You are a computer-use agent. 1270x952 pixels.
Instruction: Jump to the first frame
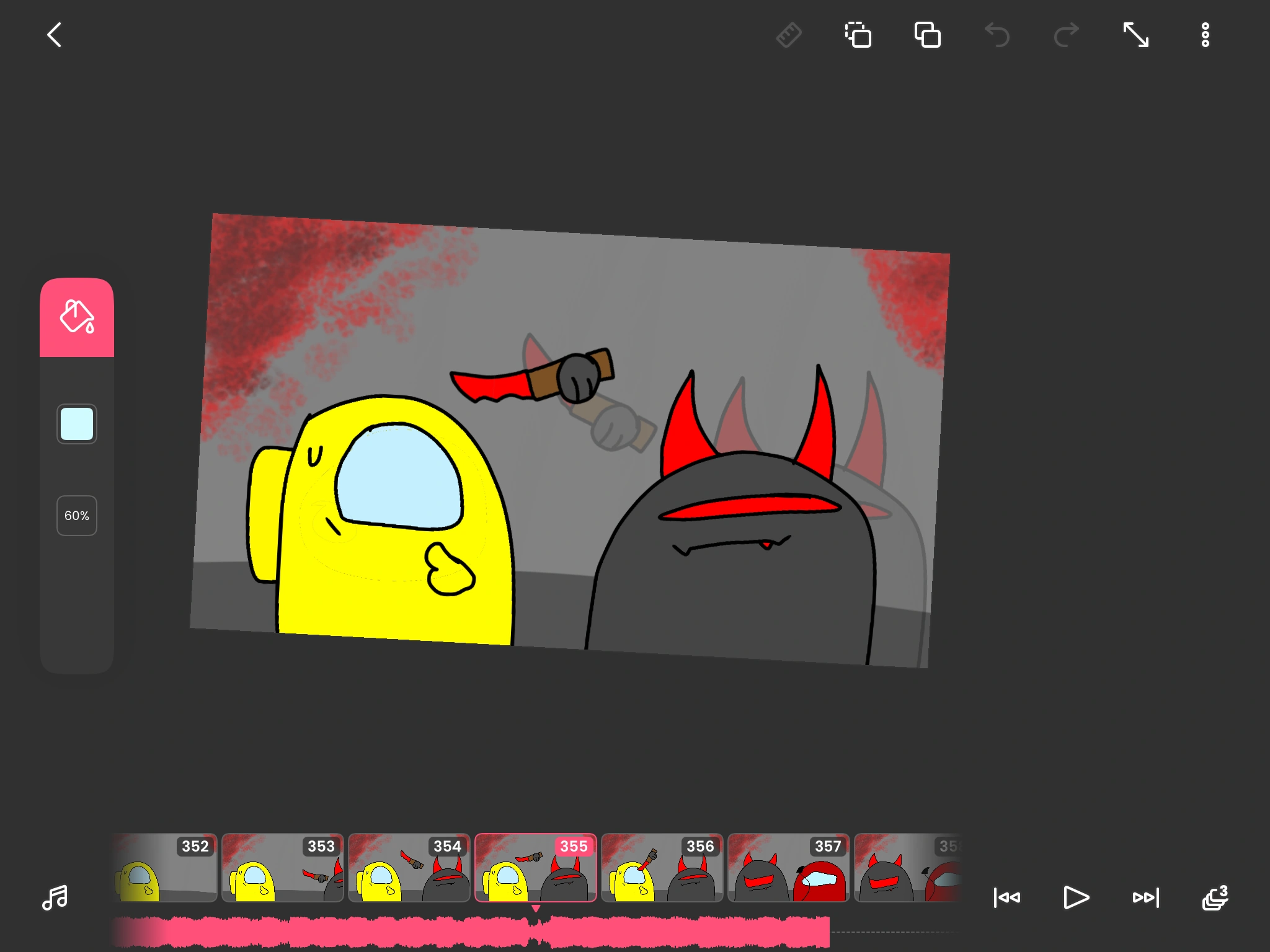[1007, 898]
